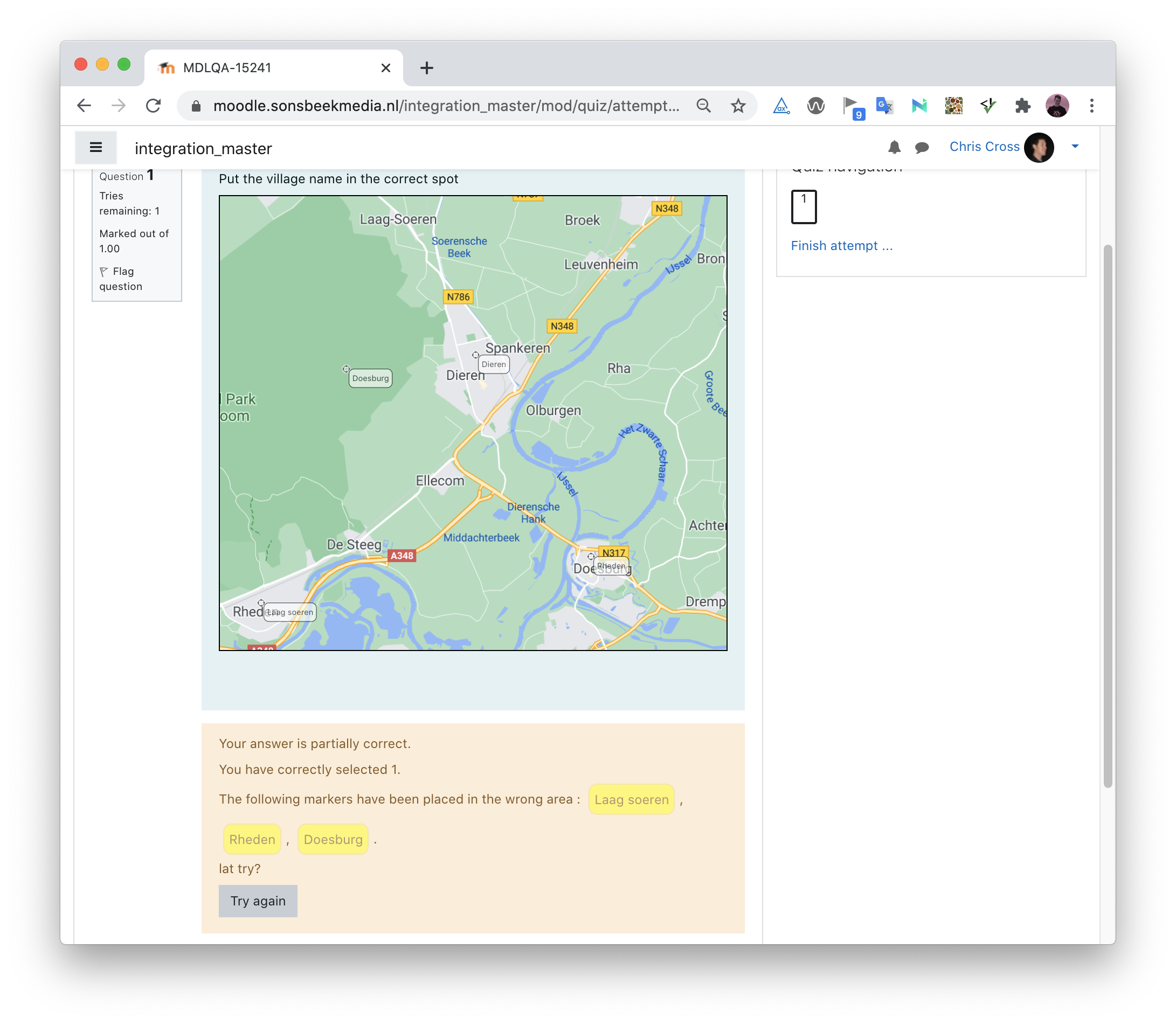The image size is (1176, 1024).
Task: Click the green checkmark code extension icon
Action: pyautogui.click(x=988, y=106)
